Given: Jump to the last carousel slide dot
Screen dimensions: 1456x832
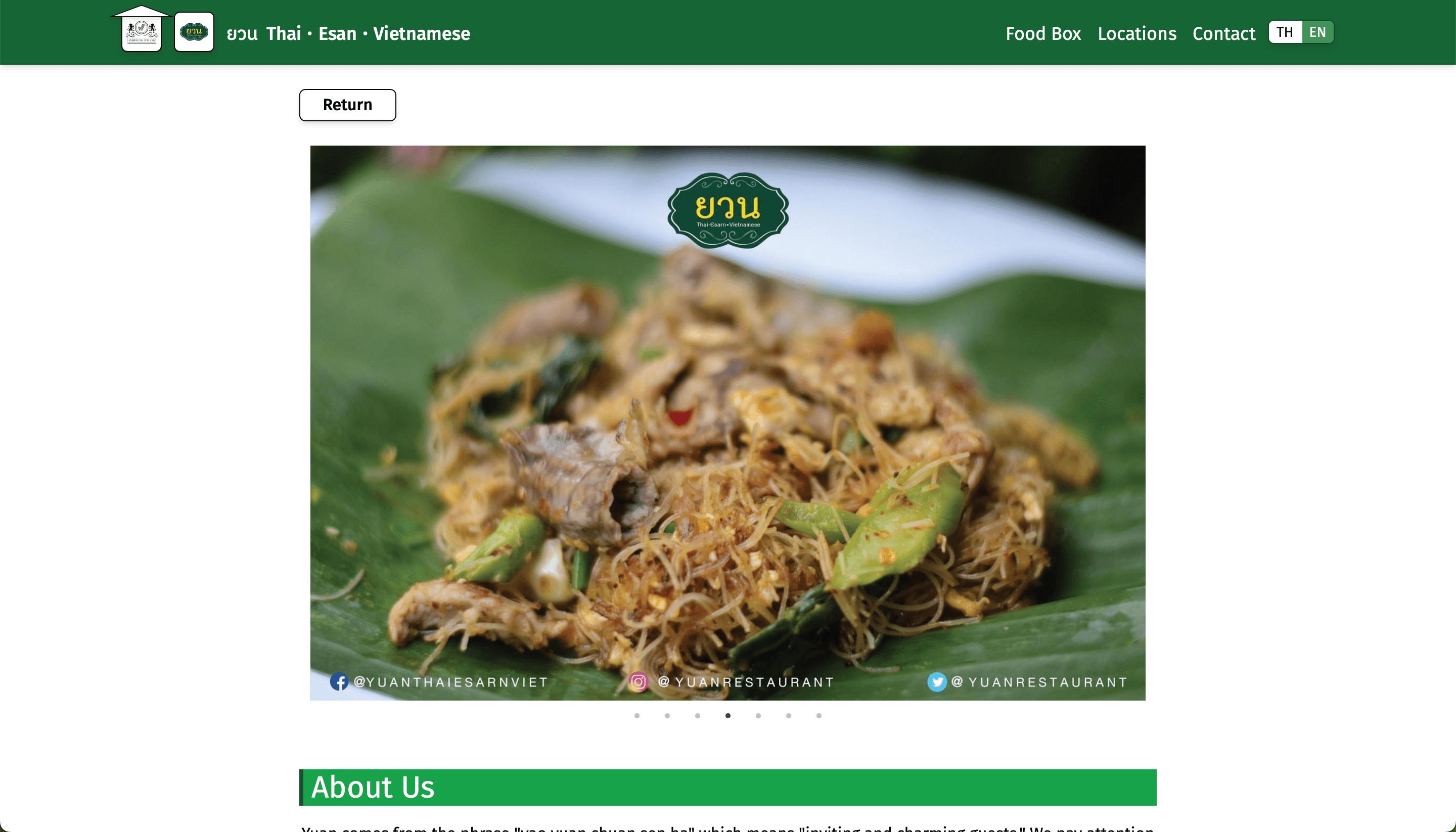Looking at the screenshot, I should coord(818,715).
